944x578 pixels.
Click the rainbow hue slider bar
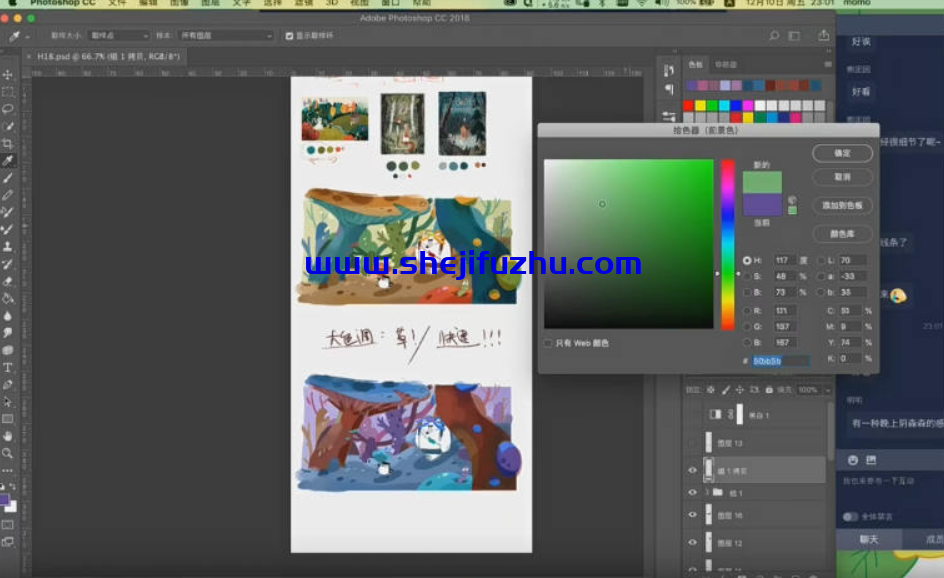(x=728, y=244)
